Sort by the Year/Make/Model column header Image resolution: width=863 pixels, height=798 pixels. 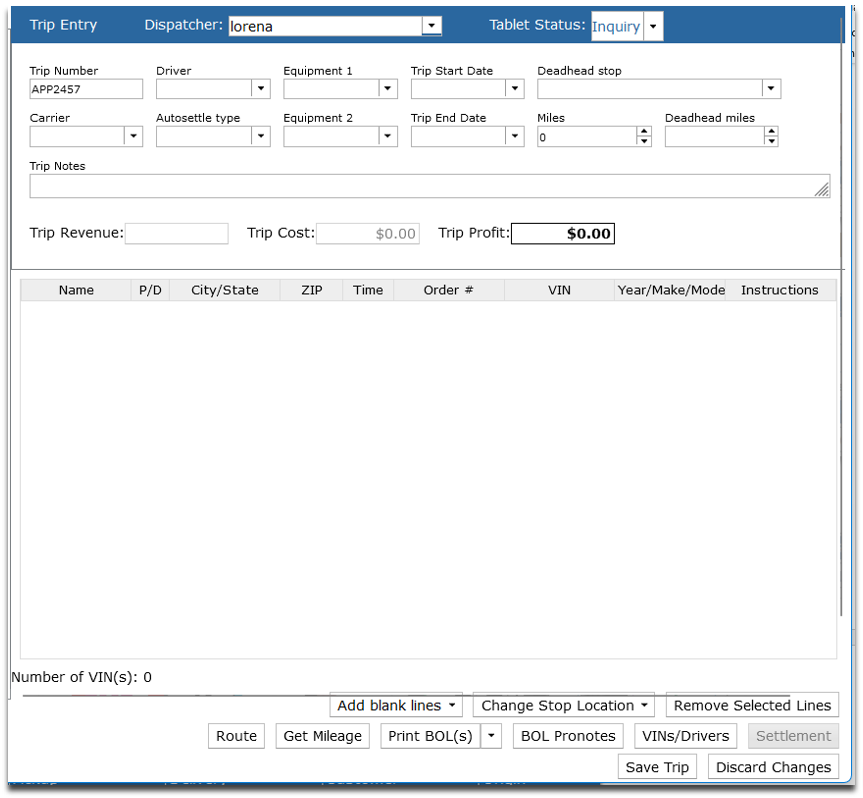[x=670, y=290]
